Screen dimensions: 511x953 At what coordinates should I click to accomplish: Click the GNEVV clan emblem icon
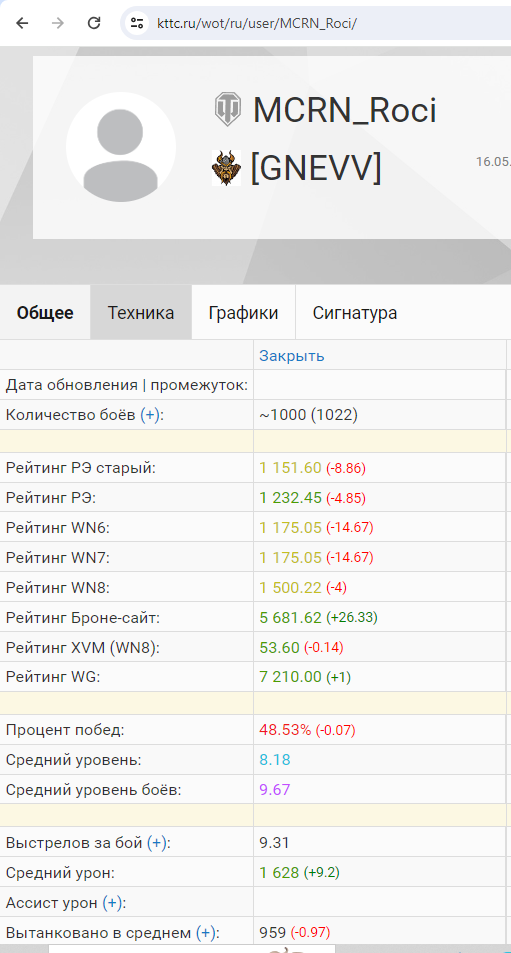click(x=226, y=168)
